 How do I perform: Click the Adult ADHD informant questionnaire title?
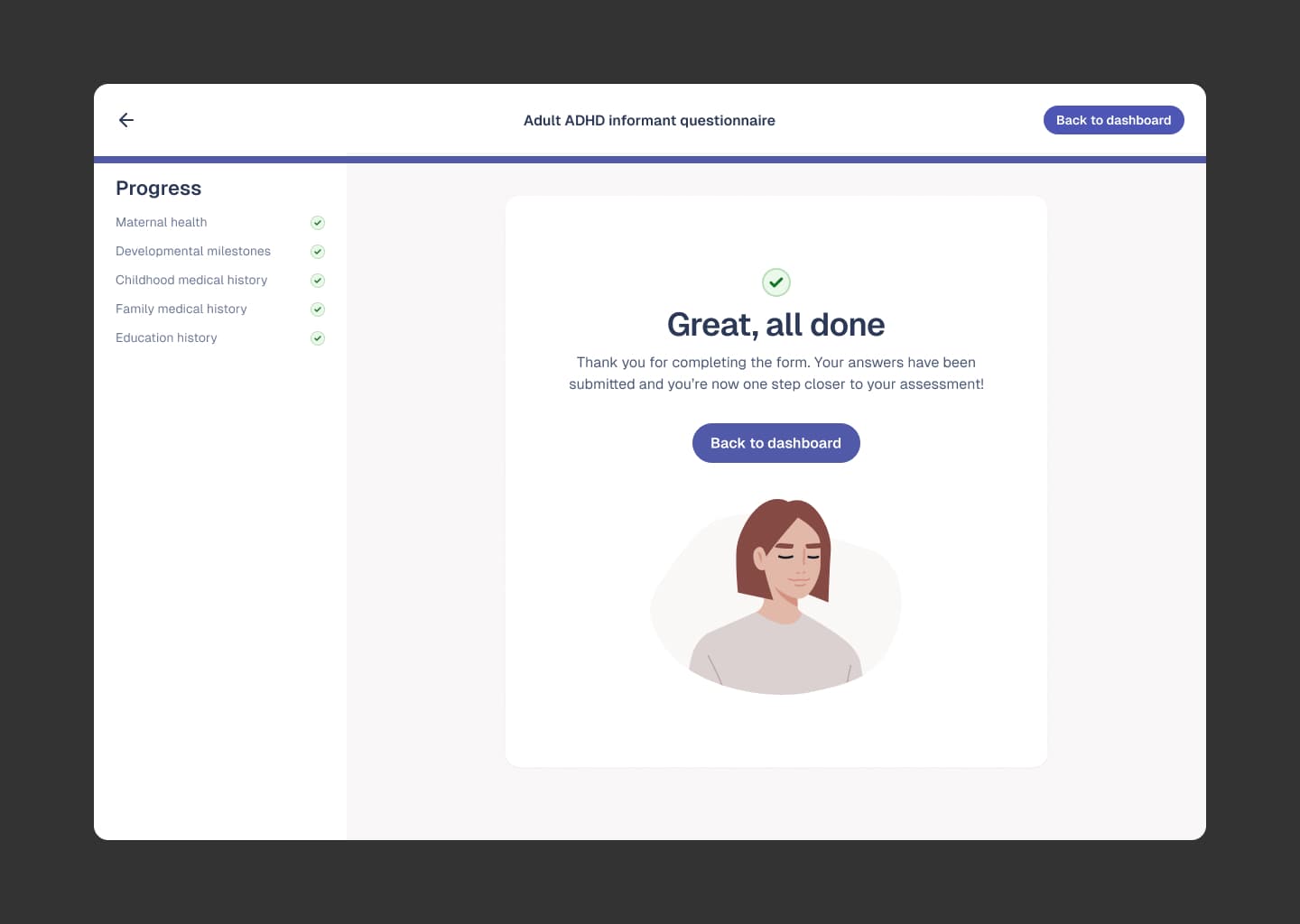point(649,120)
